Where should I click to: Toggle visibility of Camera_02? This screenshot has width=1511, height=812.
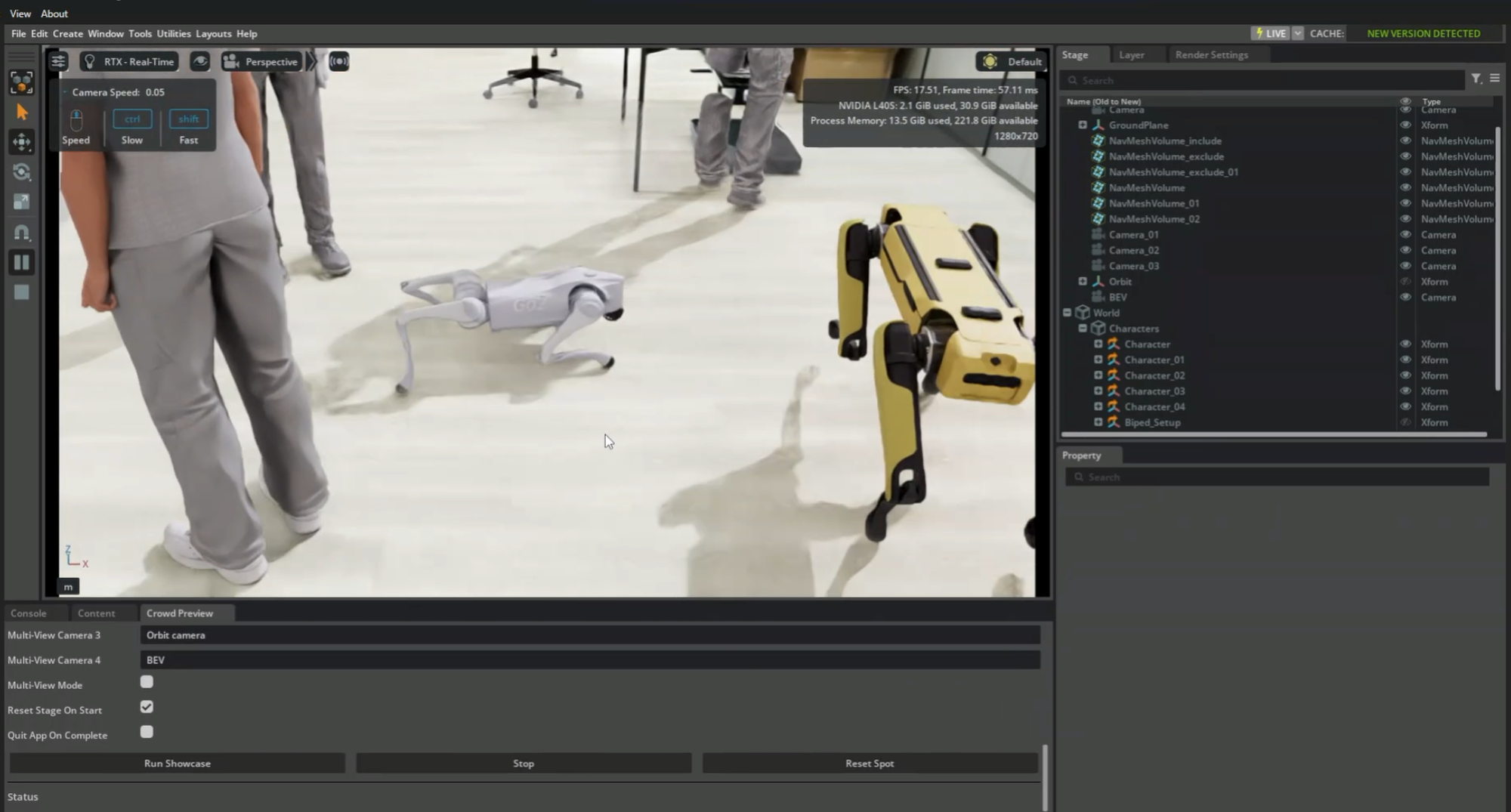[x=1405, y=250]
